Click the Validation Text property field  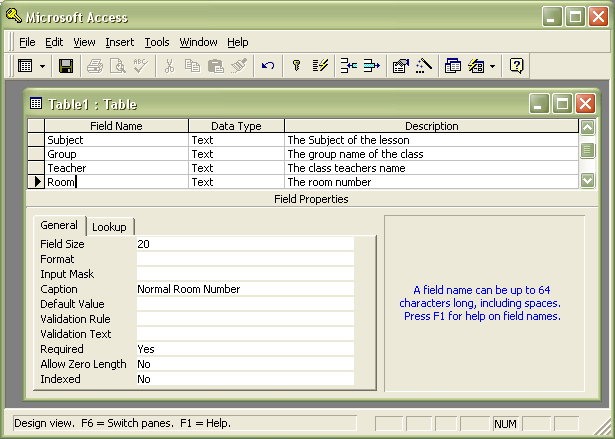tap(245, 334)
